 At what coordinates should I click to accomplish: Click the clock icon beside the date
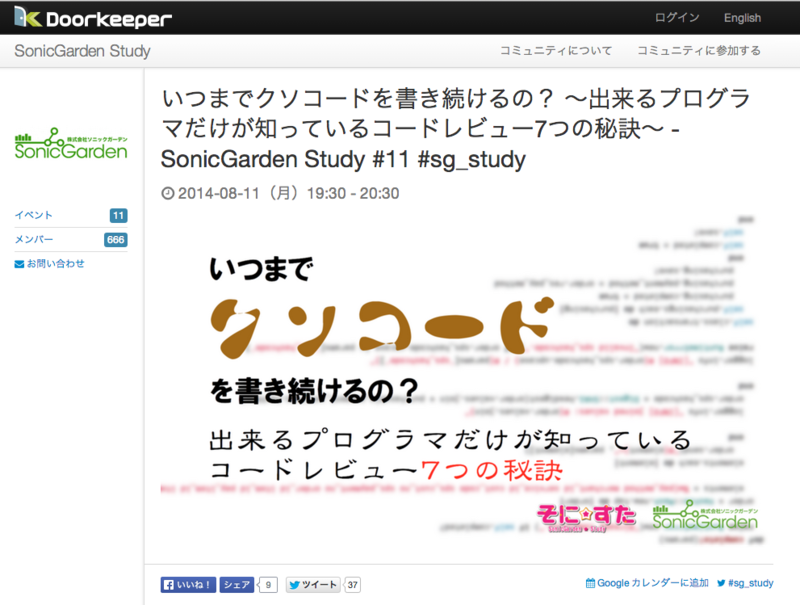coord(167,193)
